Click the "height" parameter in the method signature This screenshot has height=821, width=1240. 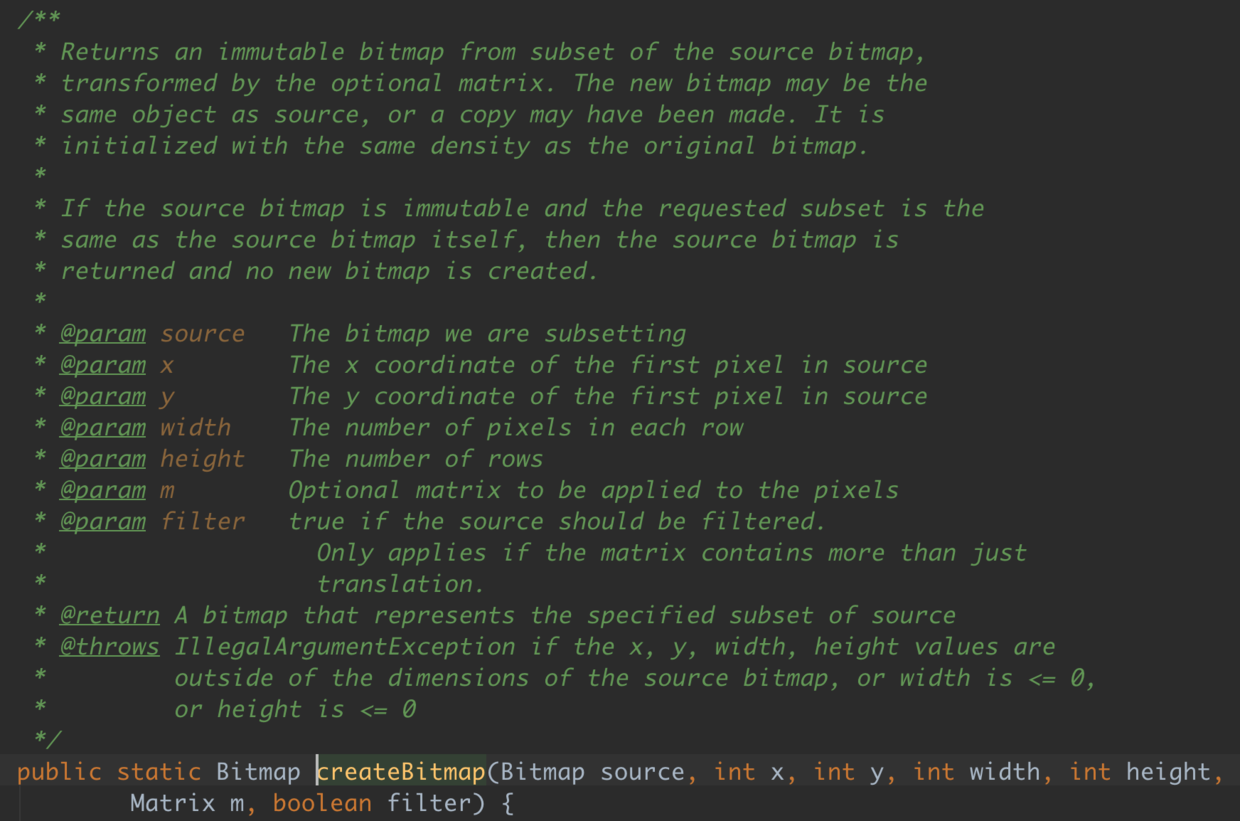coord(1168,772)
